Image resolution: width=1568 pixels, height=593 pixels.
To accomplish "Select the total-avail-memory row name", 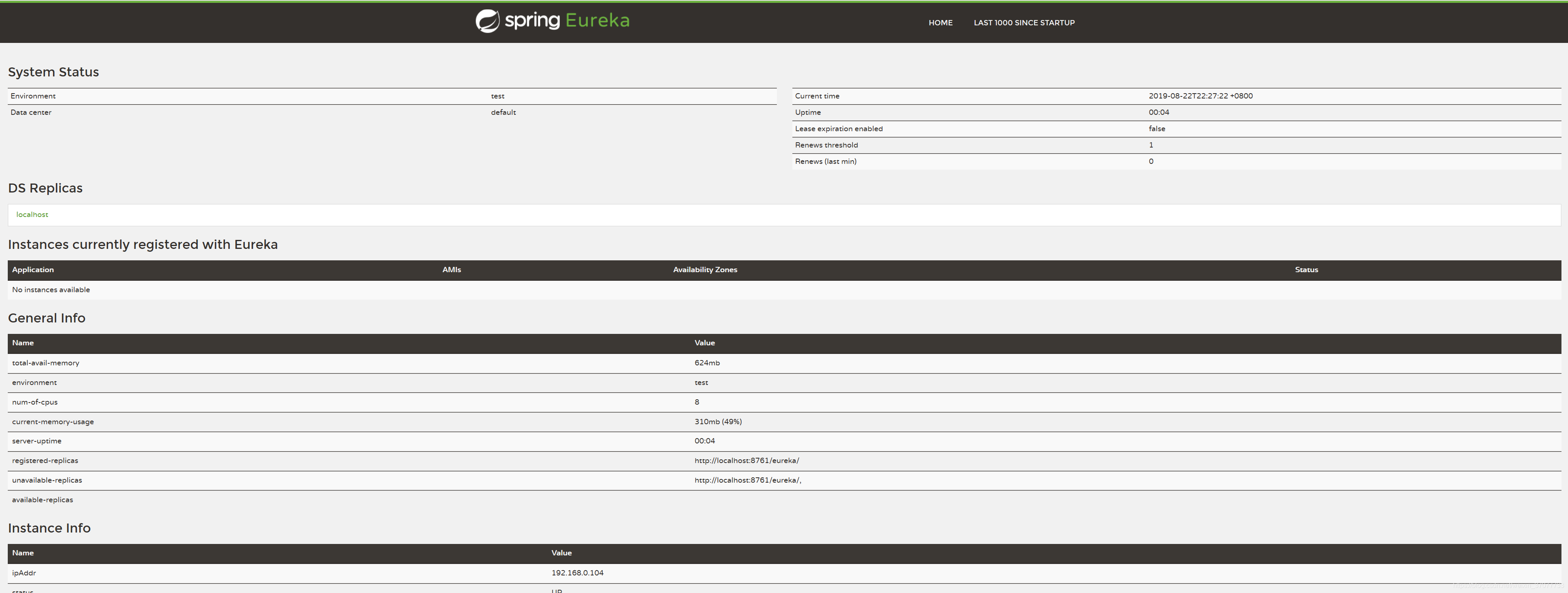I will (x=46, y=363).
